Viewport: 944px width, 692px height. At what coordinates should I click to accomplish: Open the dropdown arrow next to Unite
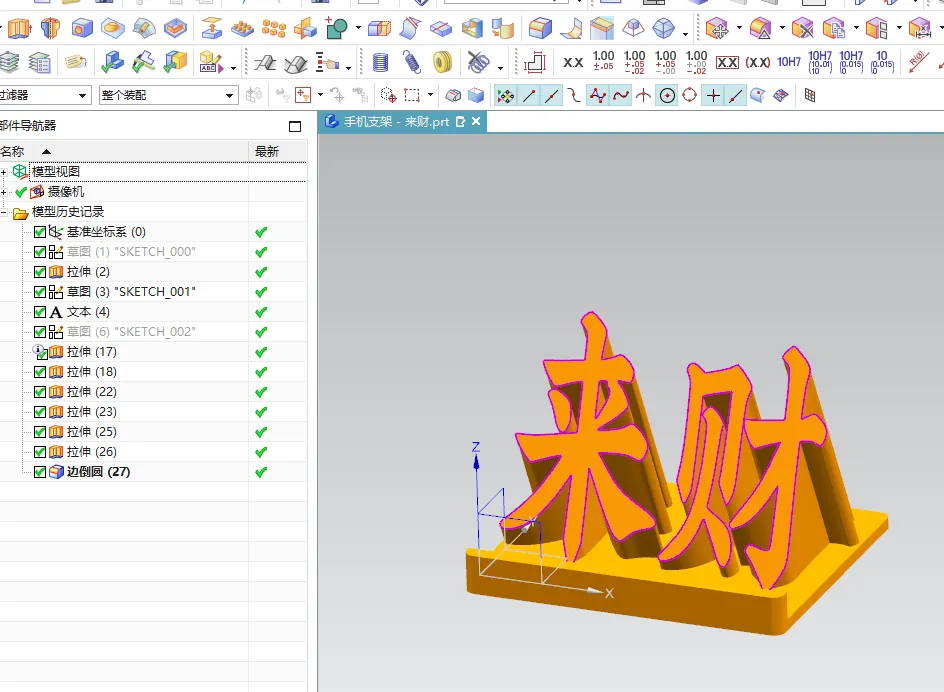(x=358, y=28)
